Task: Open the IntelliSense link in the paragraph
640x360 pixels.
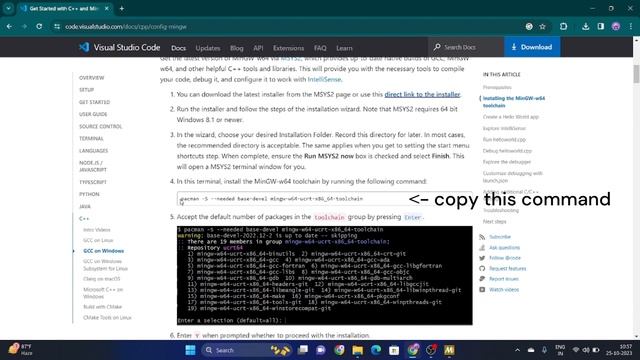Action: 324,79
